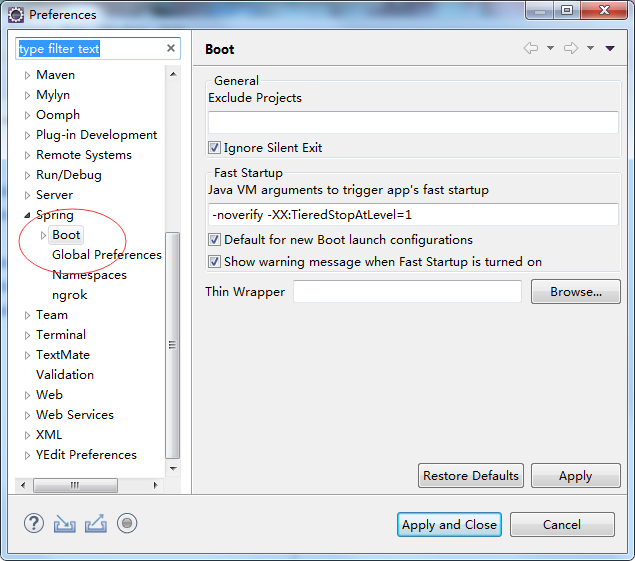Click the tree vertical scrollbar thumb
This screenshot has width=635, height=561.
(172, 345)
